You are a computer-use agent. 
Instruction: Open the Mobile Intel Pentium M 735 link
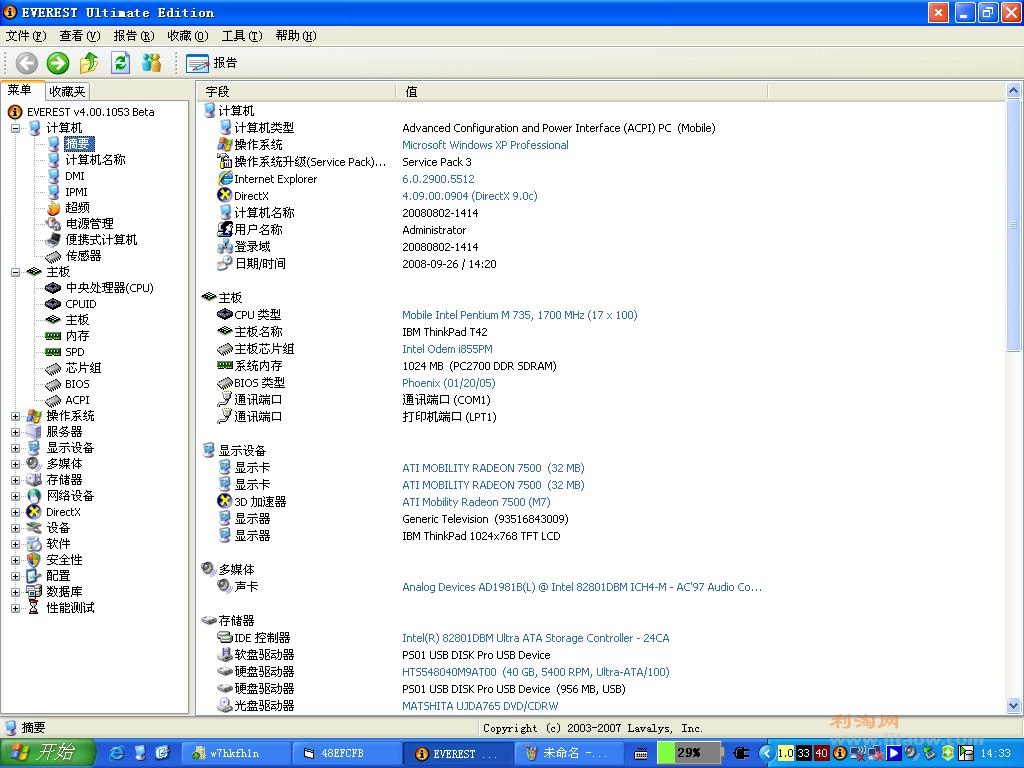(520, 315)
